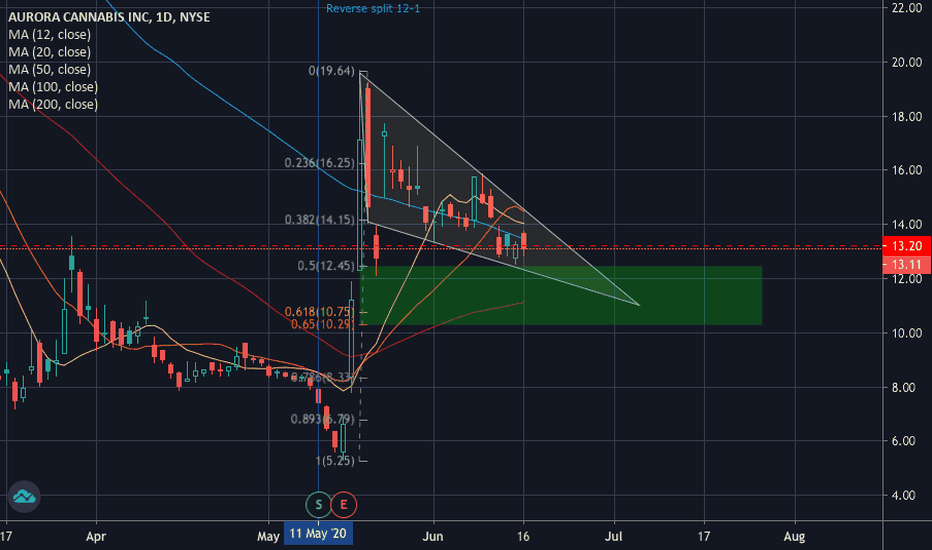Open the red E earnings marker
The width and height of the screenshot is (932, 550).
[x=344, y=505]
